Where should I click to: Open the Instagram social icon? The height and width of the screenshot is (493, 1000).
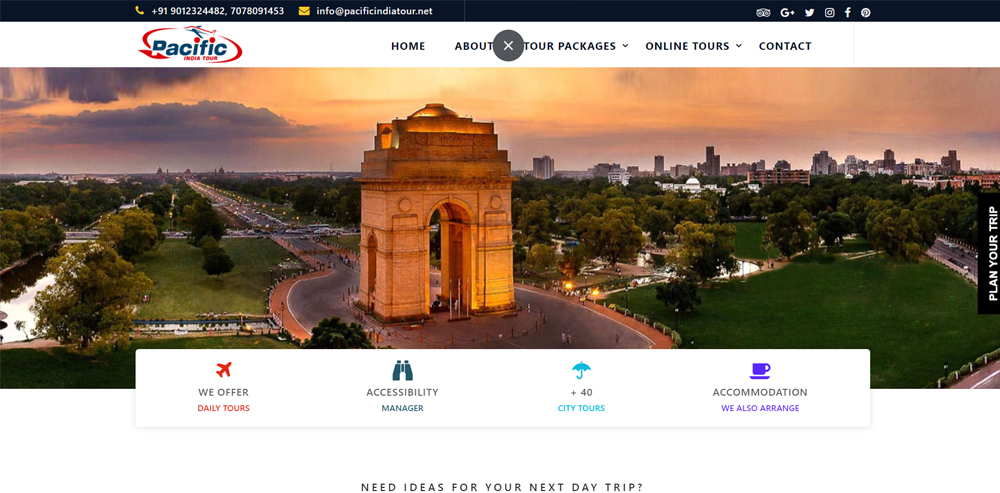pos(829,12)
